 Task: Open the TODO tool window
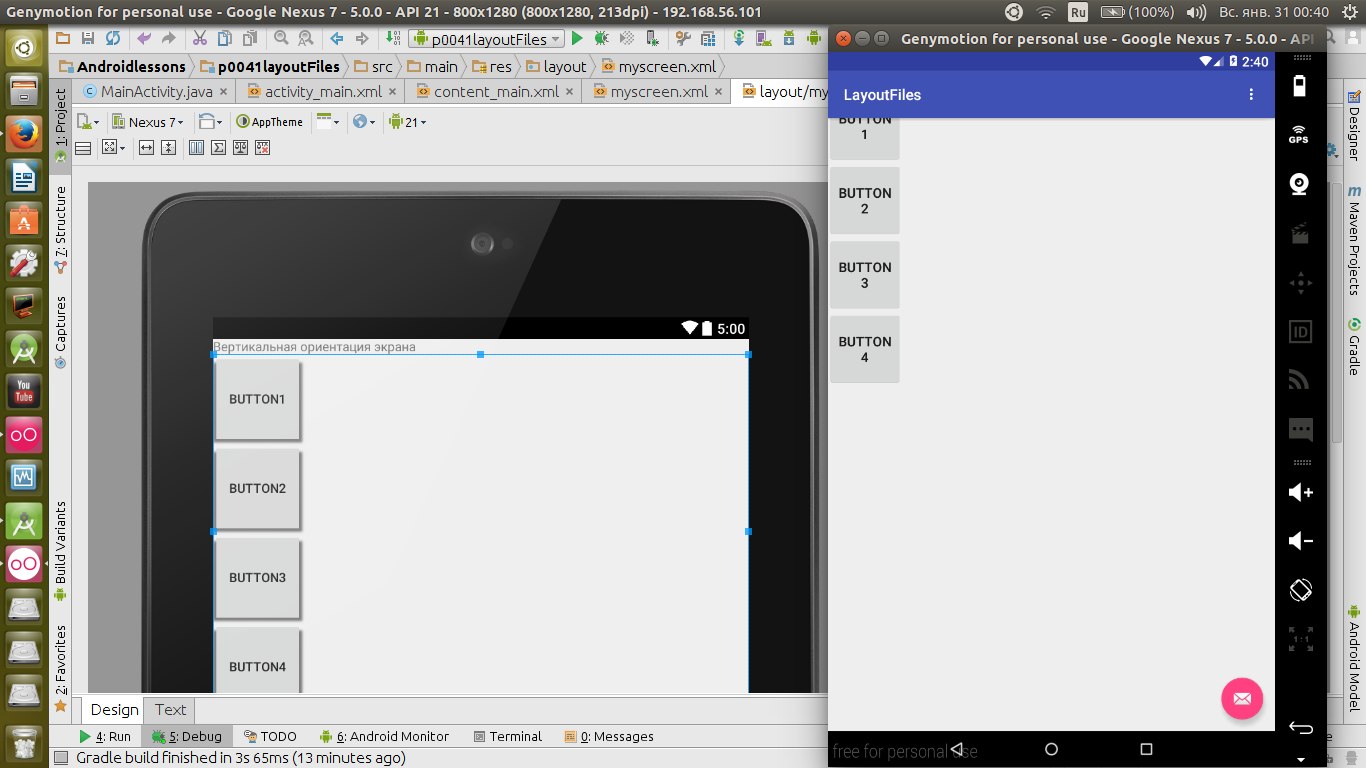click(270, 736)
